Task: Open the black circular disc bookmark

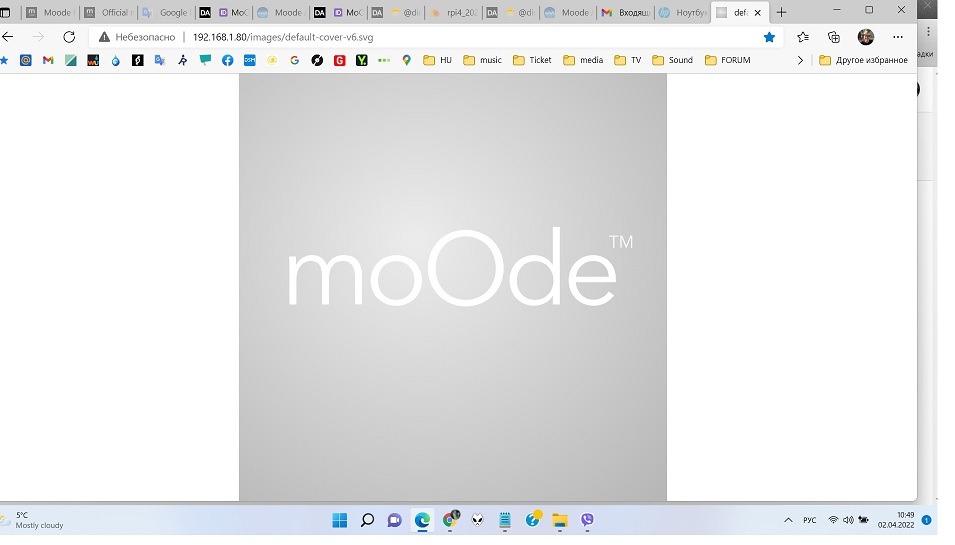Action: coord(317,60)
